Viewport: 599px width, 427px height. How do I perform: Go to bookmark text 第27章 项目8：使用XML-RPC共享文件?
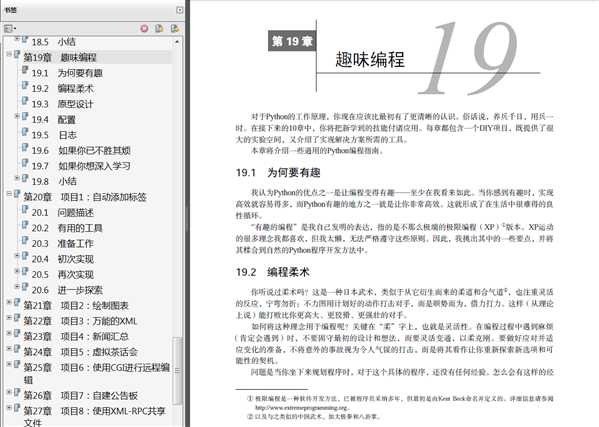tap(94, 416)
